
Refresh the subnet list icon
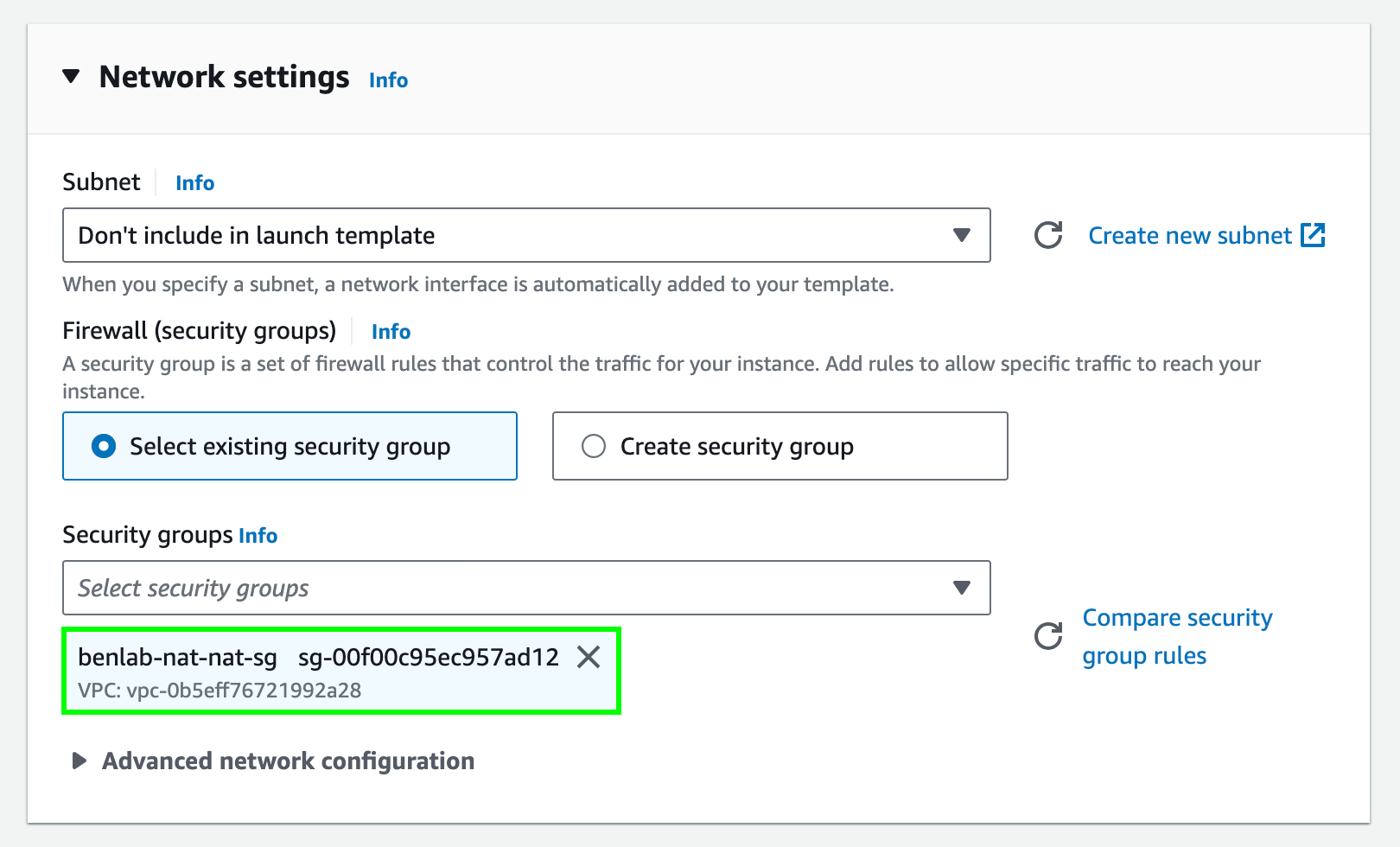[x=1048, y=235]
